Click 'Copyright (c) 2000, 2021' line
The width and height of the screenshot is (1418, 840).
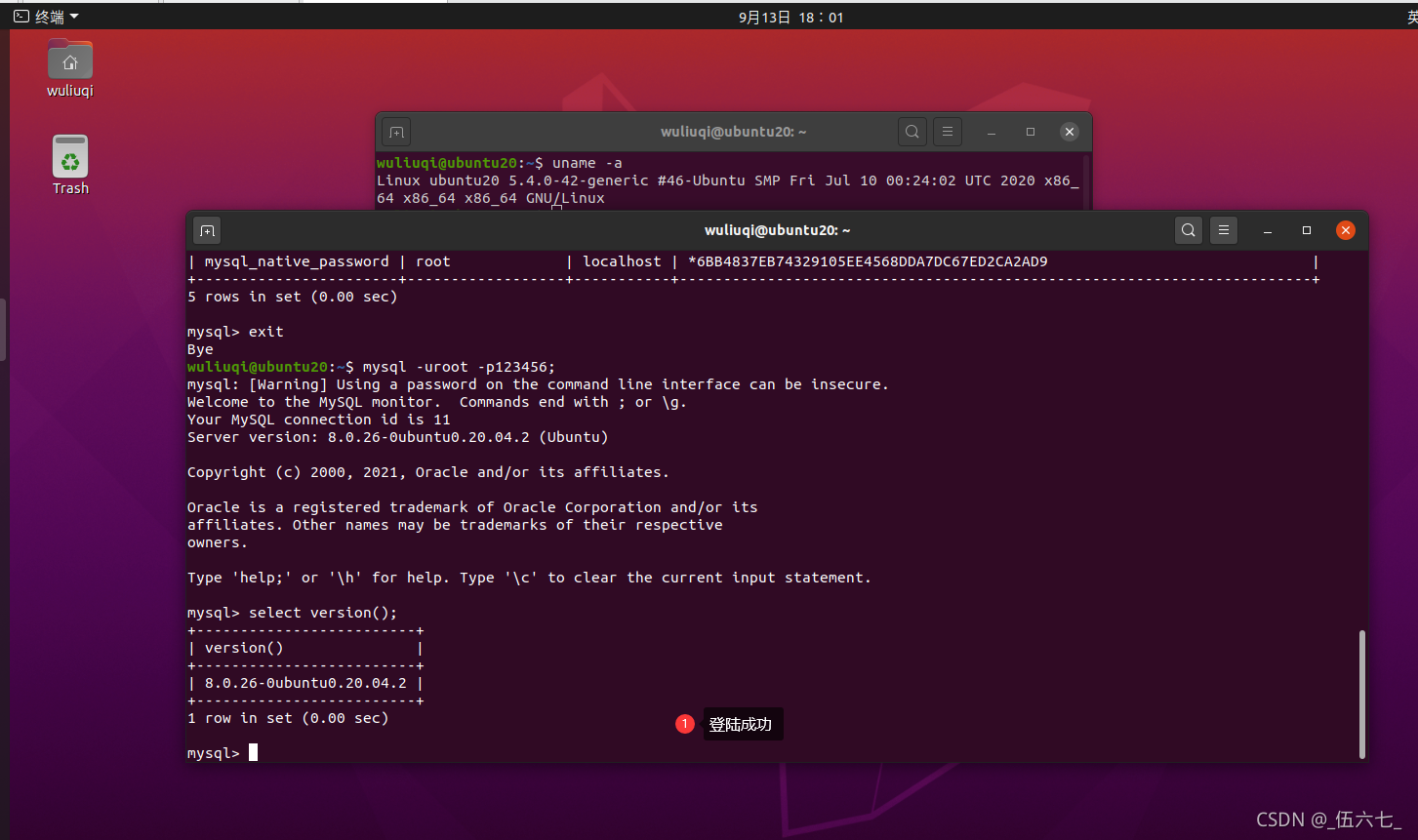428,472
